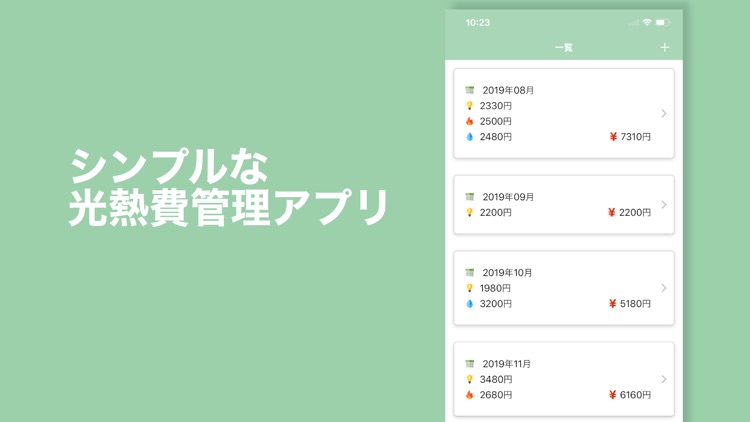Select the 2019年09月 date label

pyautogui.click(x=508, y=197)
